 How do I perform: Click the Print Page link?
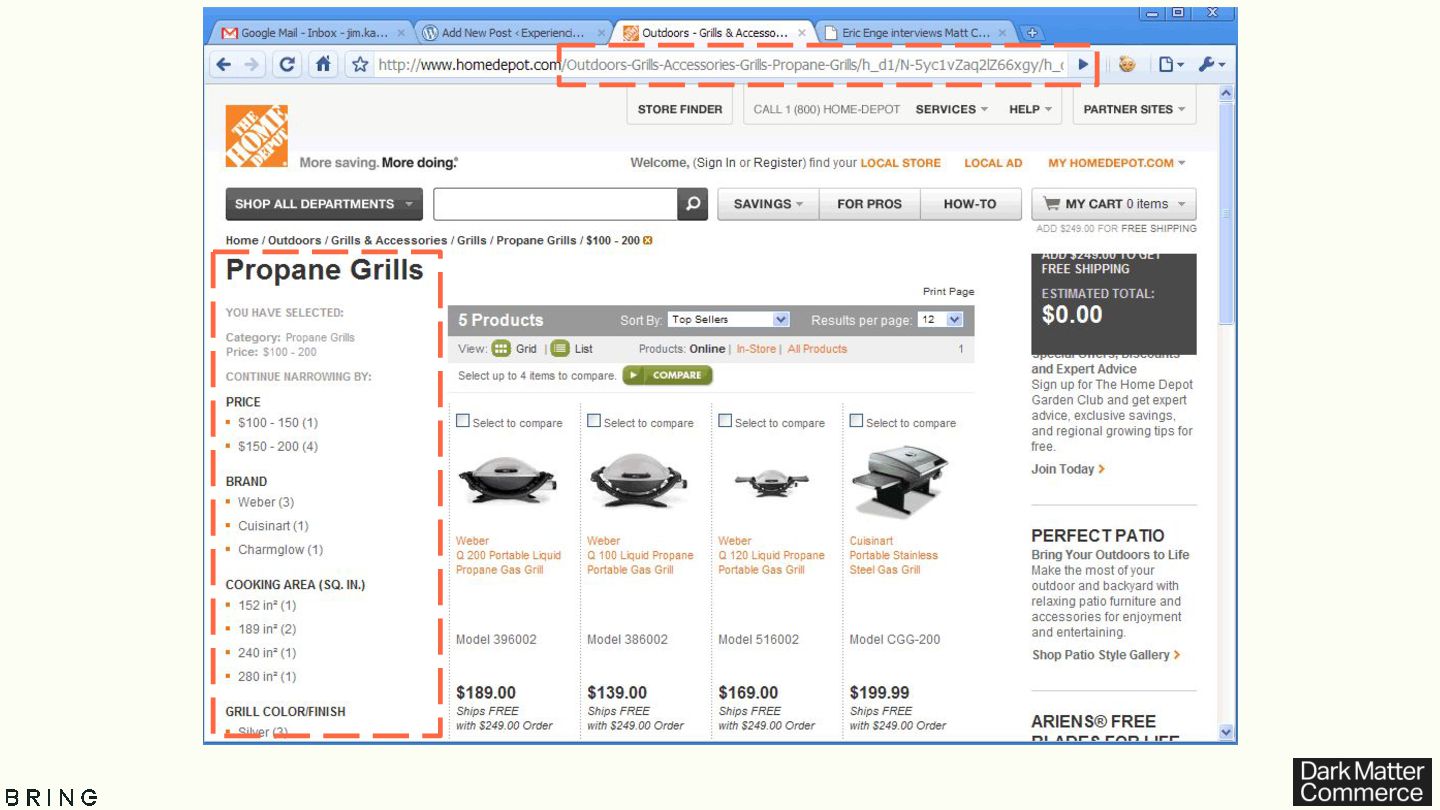(948, 292)
